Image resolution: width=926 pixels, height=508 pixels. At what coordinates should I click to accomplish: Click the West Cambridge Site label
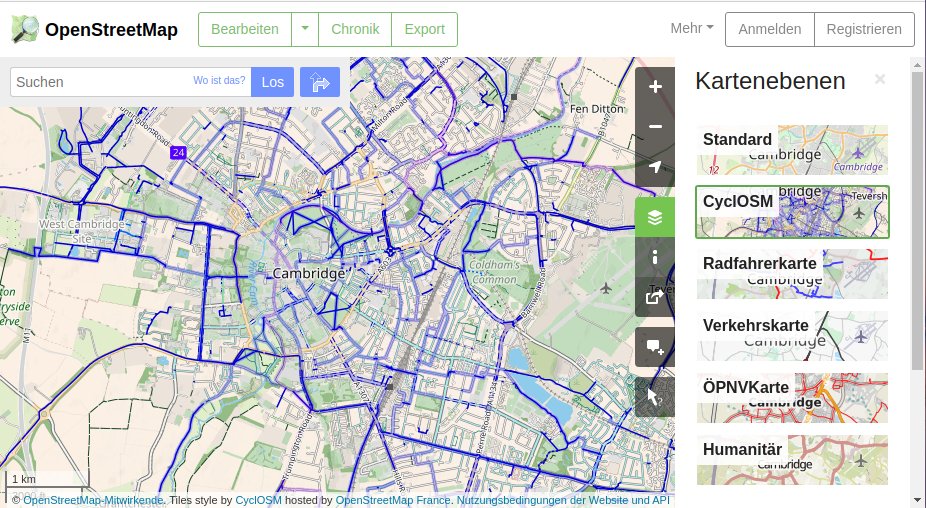tap(81, 232)
